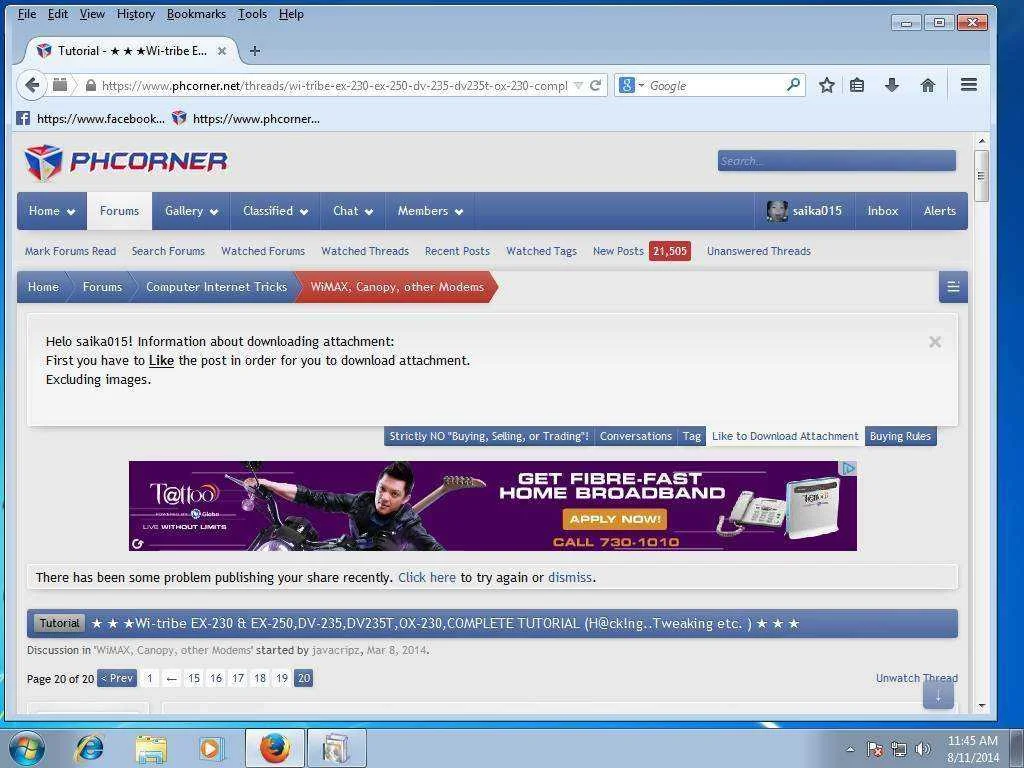Screen dimensions: 1024x768
Task: Open the breadcrumb quick navigation list icon
Action: pos(953,287)
